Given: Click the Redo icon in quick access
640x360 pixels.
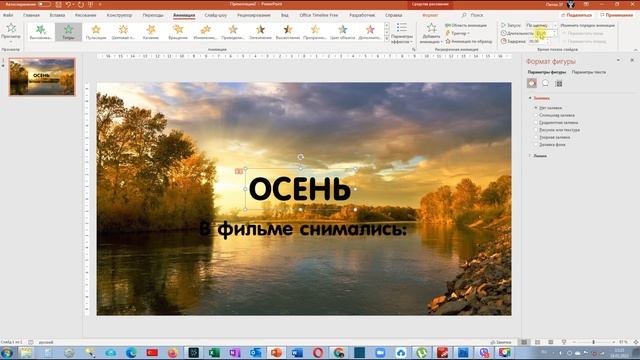Looking at the screenshot, I should [x=80, y=4].
